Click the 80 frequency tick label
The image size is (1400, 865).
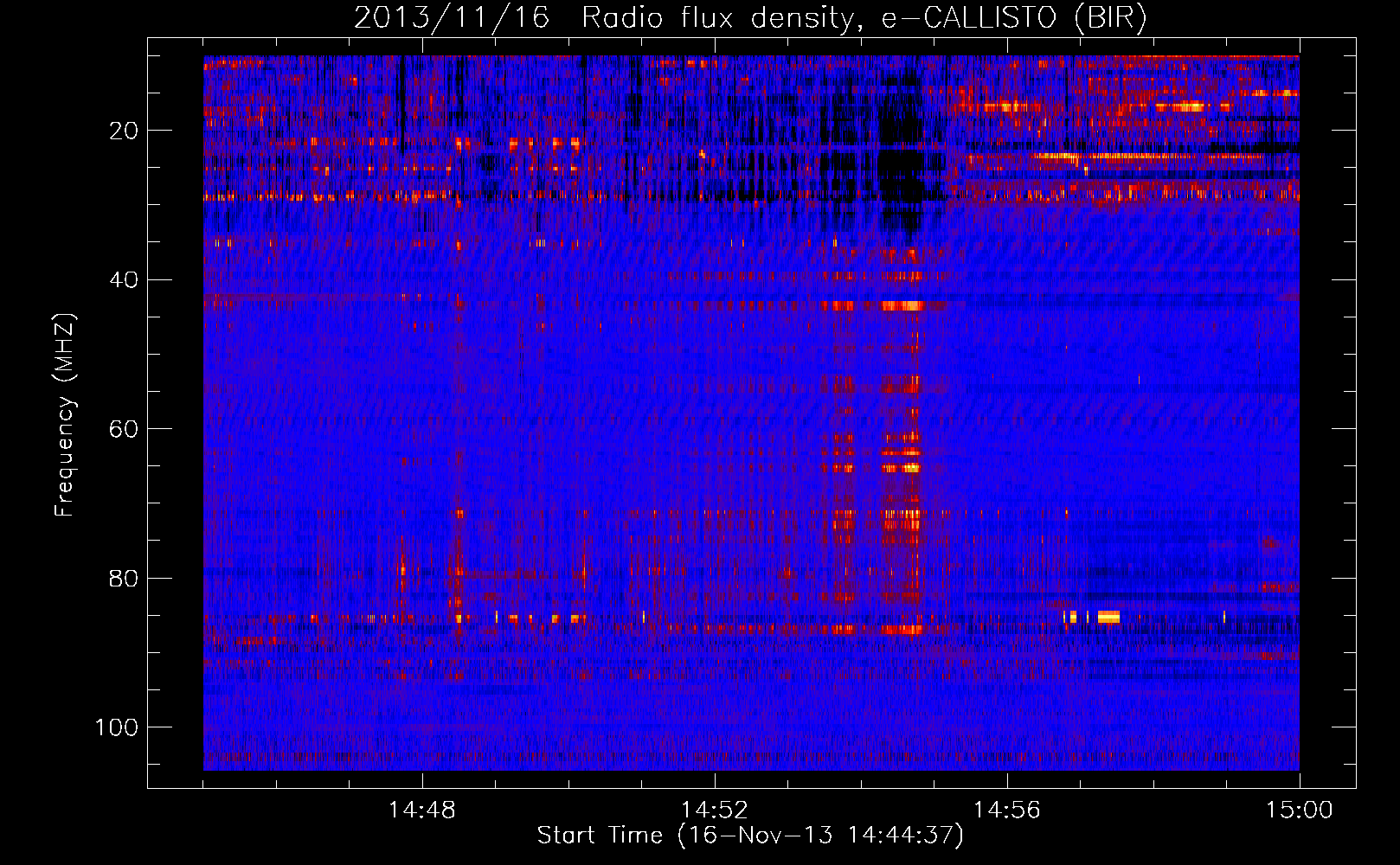[124, 578]
